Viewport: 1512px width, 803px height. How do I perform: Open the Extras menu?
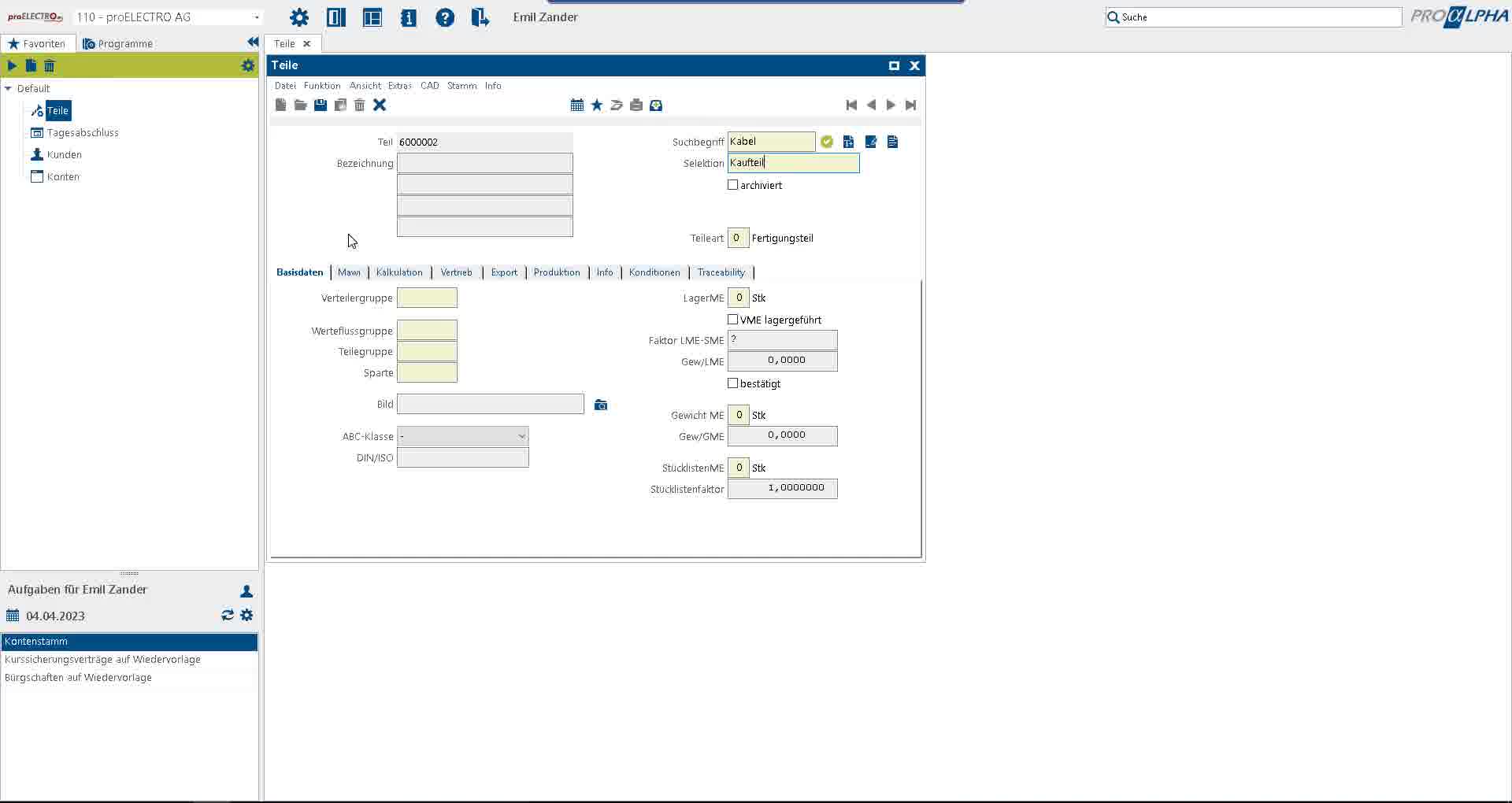400,86
